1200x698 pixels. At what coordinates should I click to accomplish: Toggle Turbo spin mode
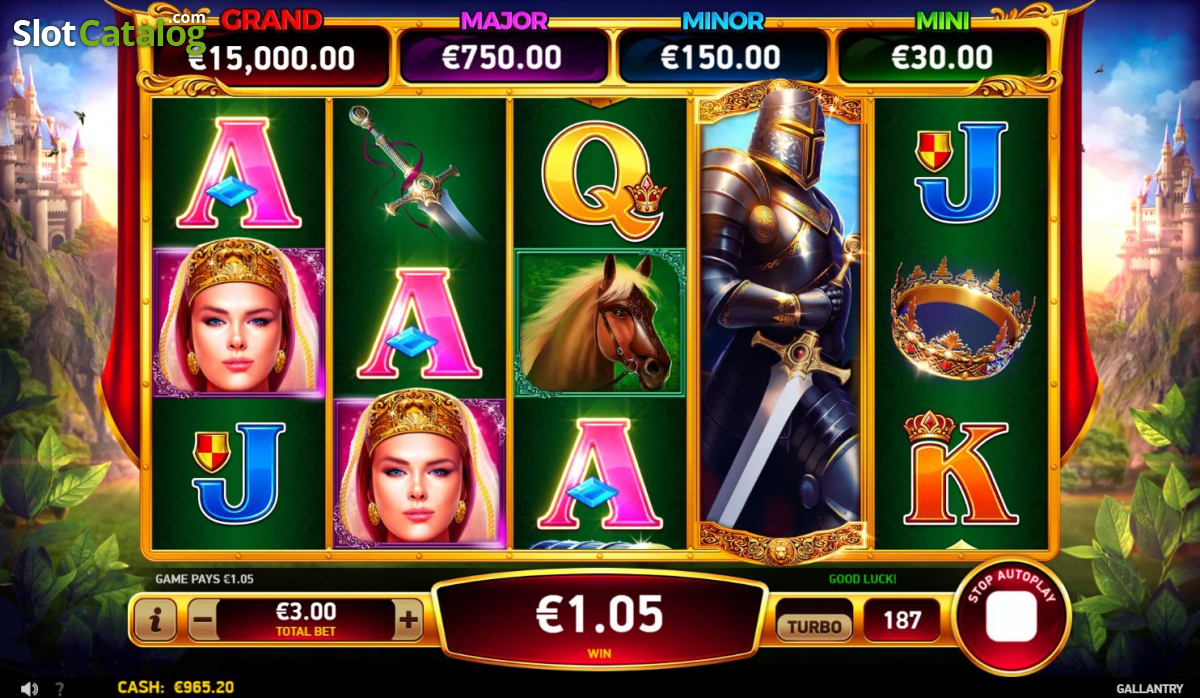point(815,627)
